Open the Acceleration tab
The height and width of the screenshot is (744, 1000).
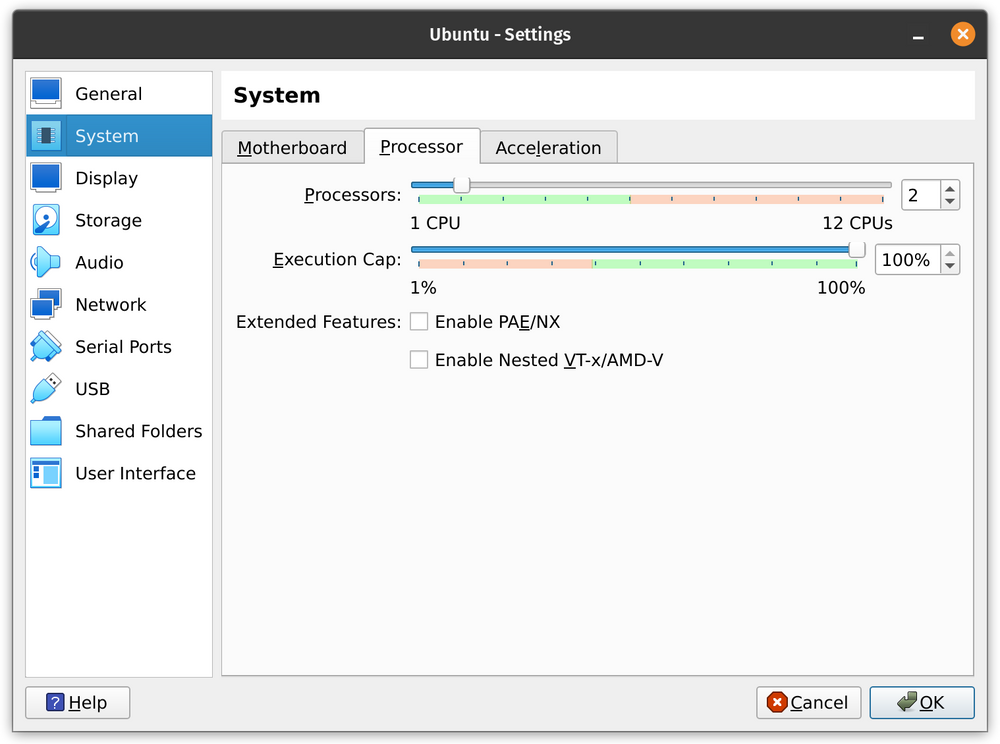[x=549, y=147]
